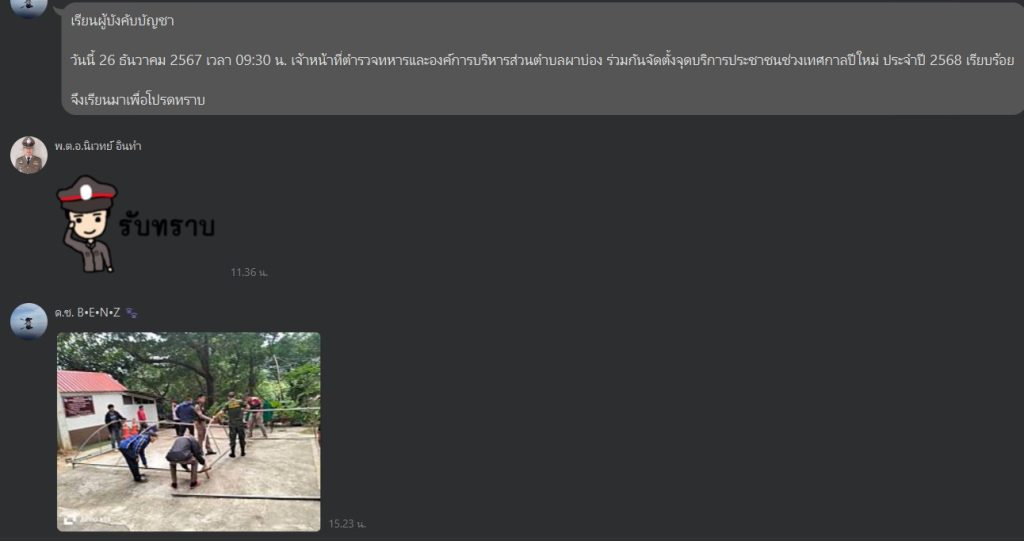The width and height of the screenshot is (1024, 541).
Task: Click the camera watermark icon on the photo
Action: tap(69, 520)
